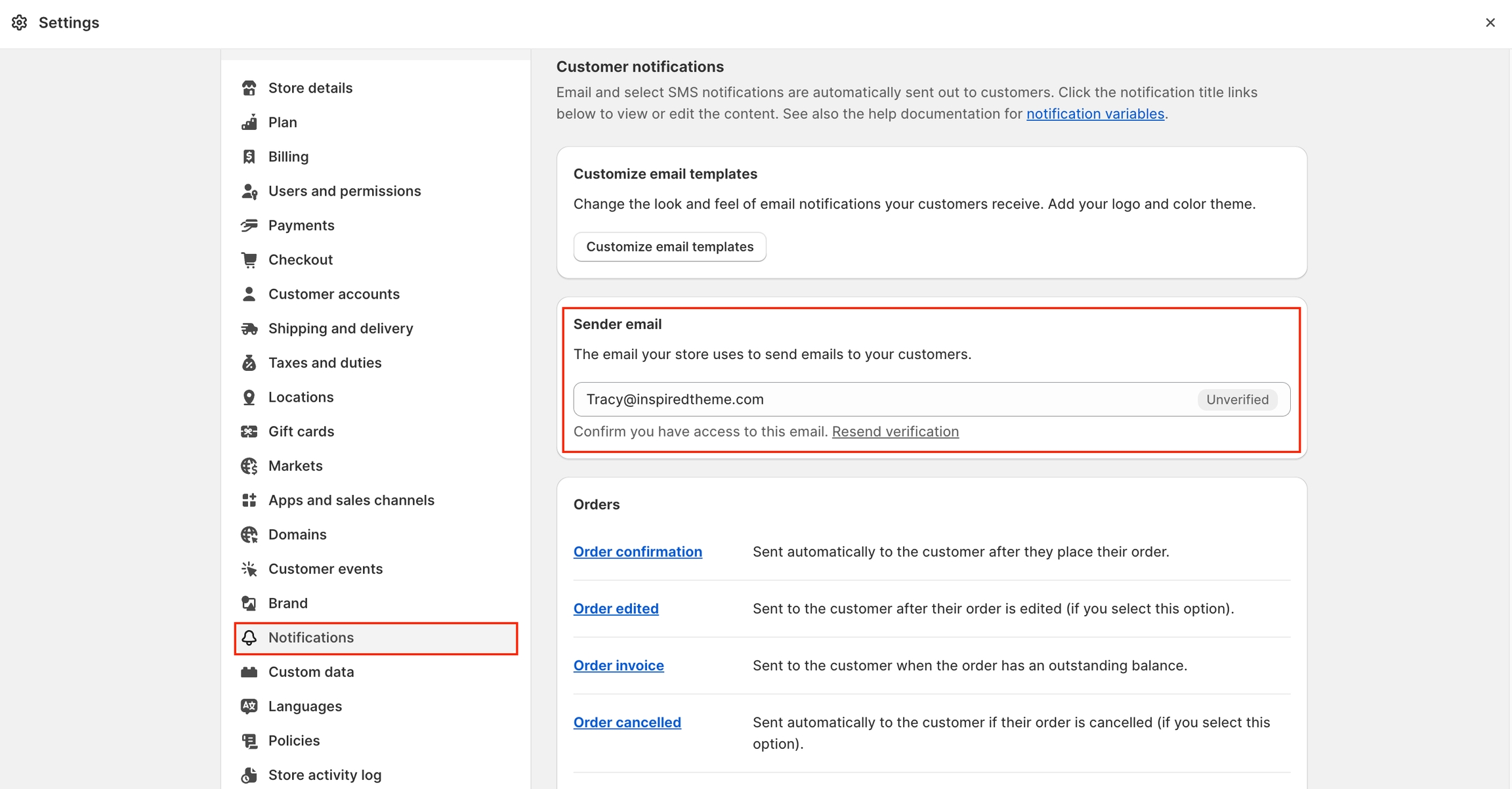Select Customer events in the sidebar
Viewport: 1512px width, 789px height.
pos(325,569)
